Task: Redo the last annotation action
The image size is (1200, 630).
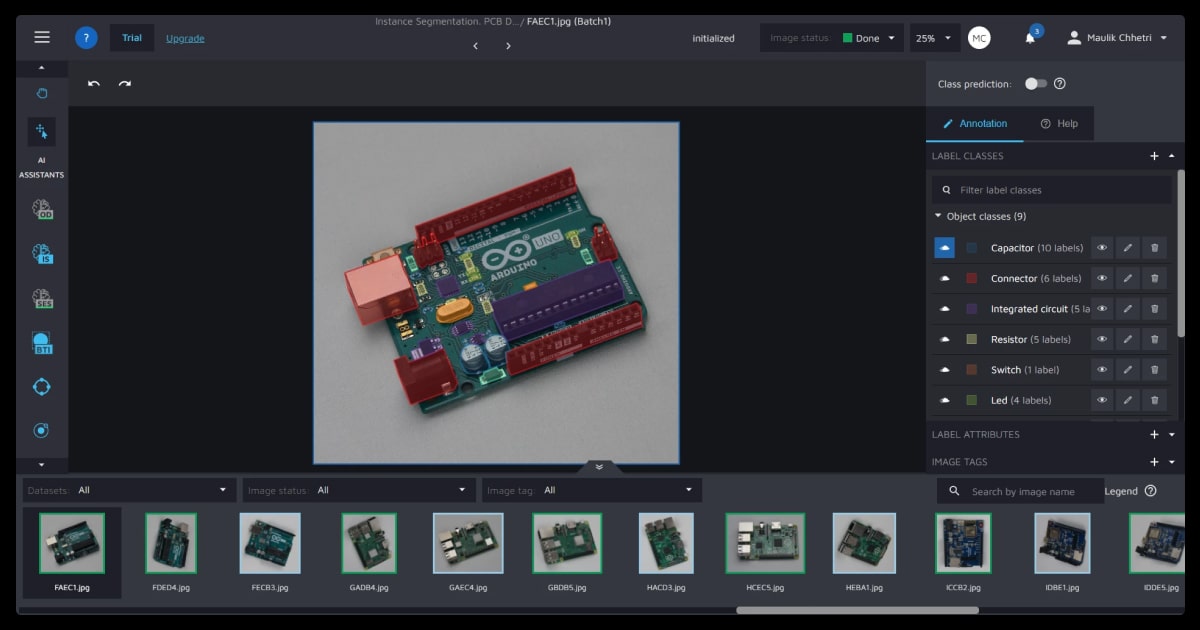Action: click(125, 84)
